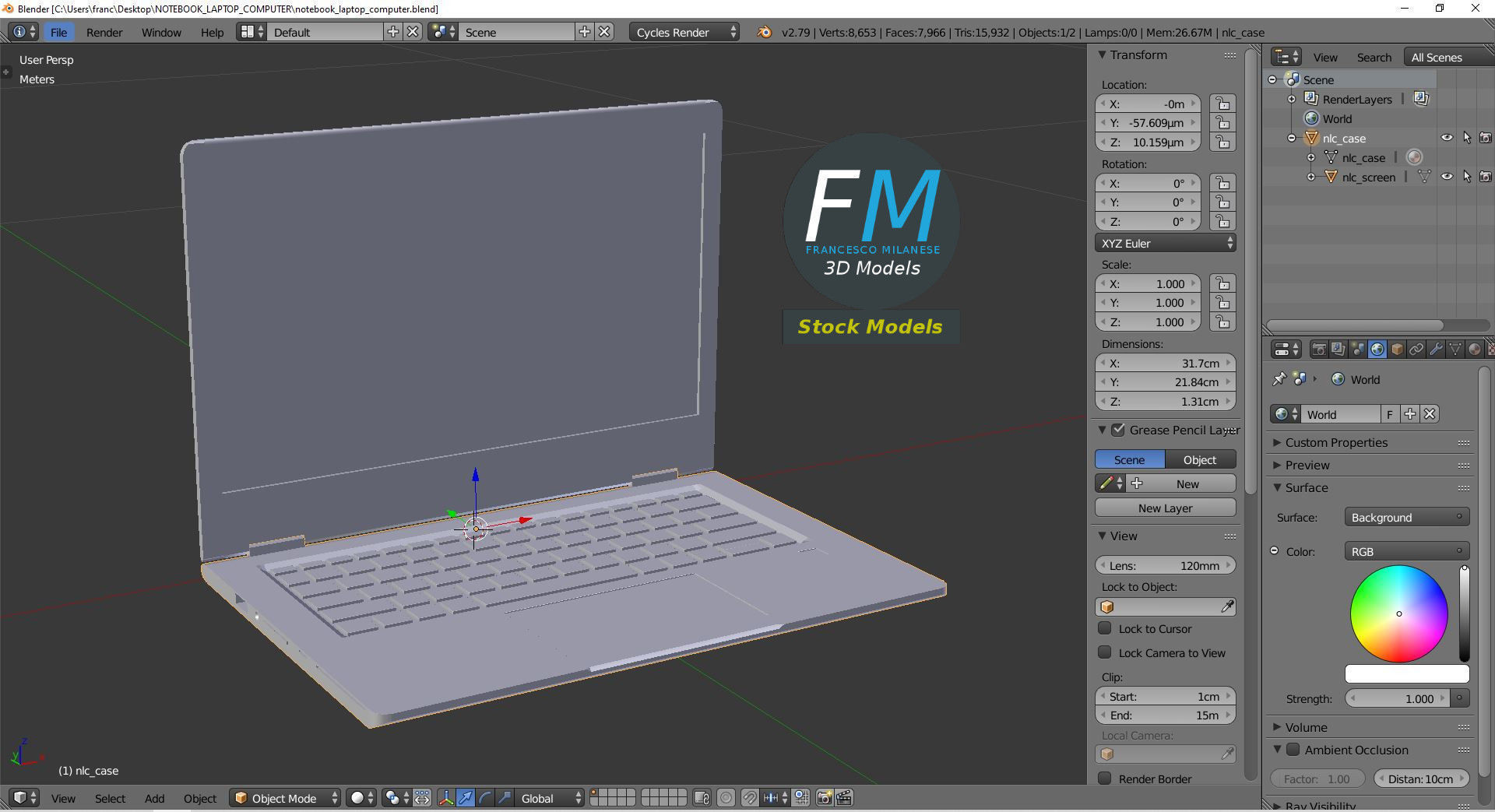Open the Color RGB node dropdown

point(1407,551)
